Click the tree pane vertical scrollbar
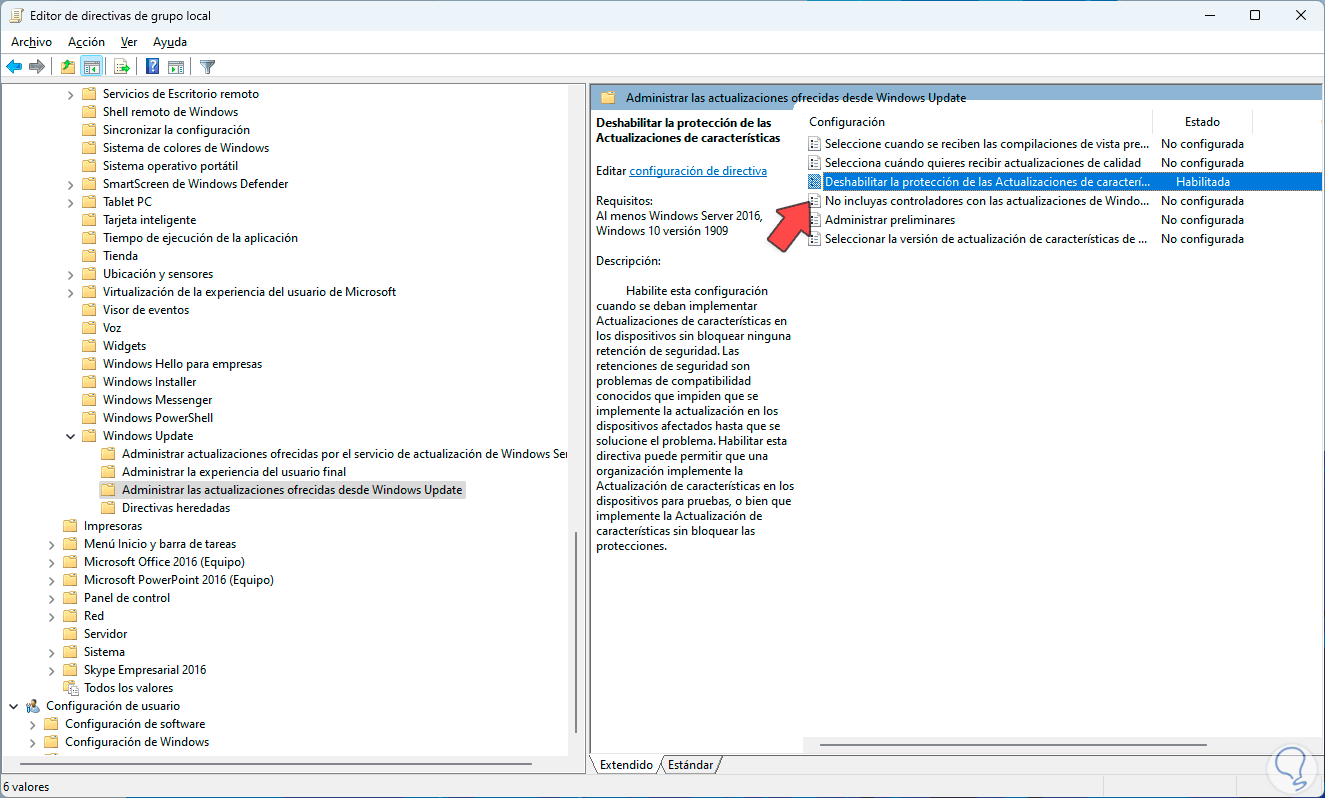This screenshot has height=798, width=1325. click(x=574, y=630)
